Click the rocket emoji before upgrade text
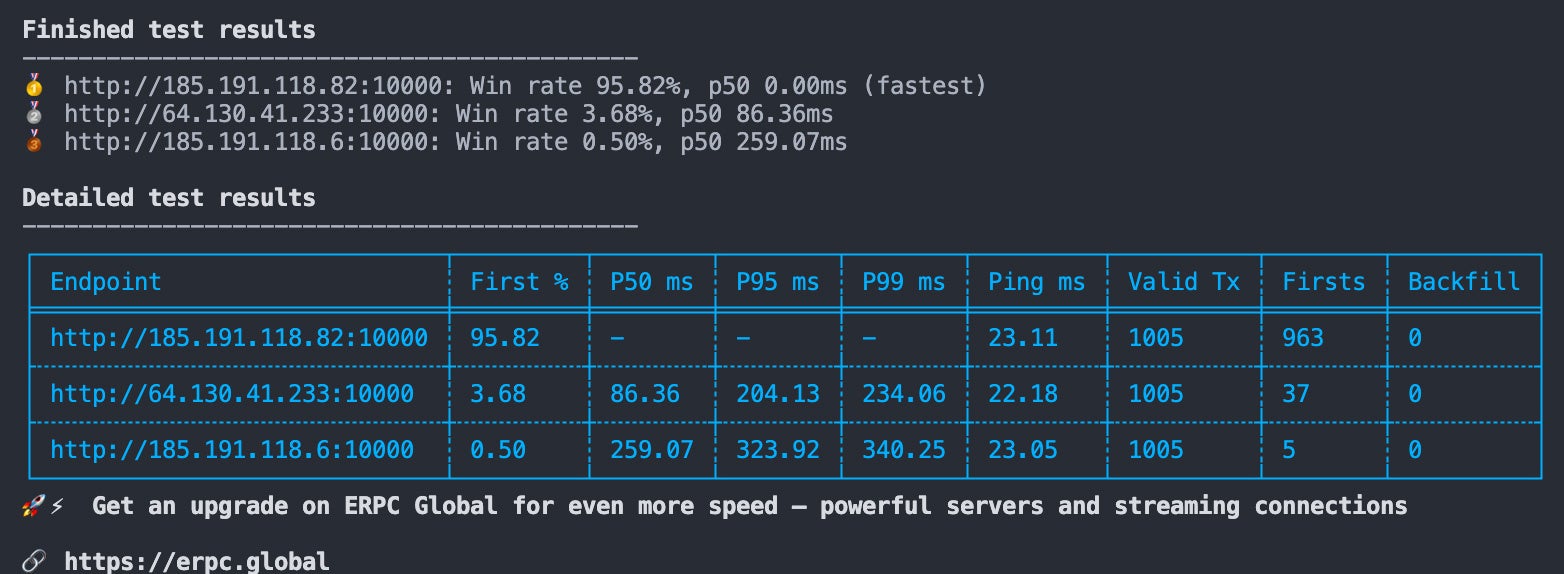The width and height of the screenshot is (1564, 574). point(32,506)
